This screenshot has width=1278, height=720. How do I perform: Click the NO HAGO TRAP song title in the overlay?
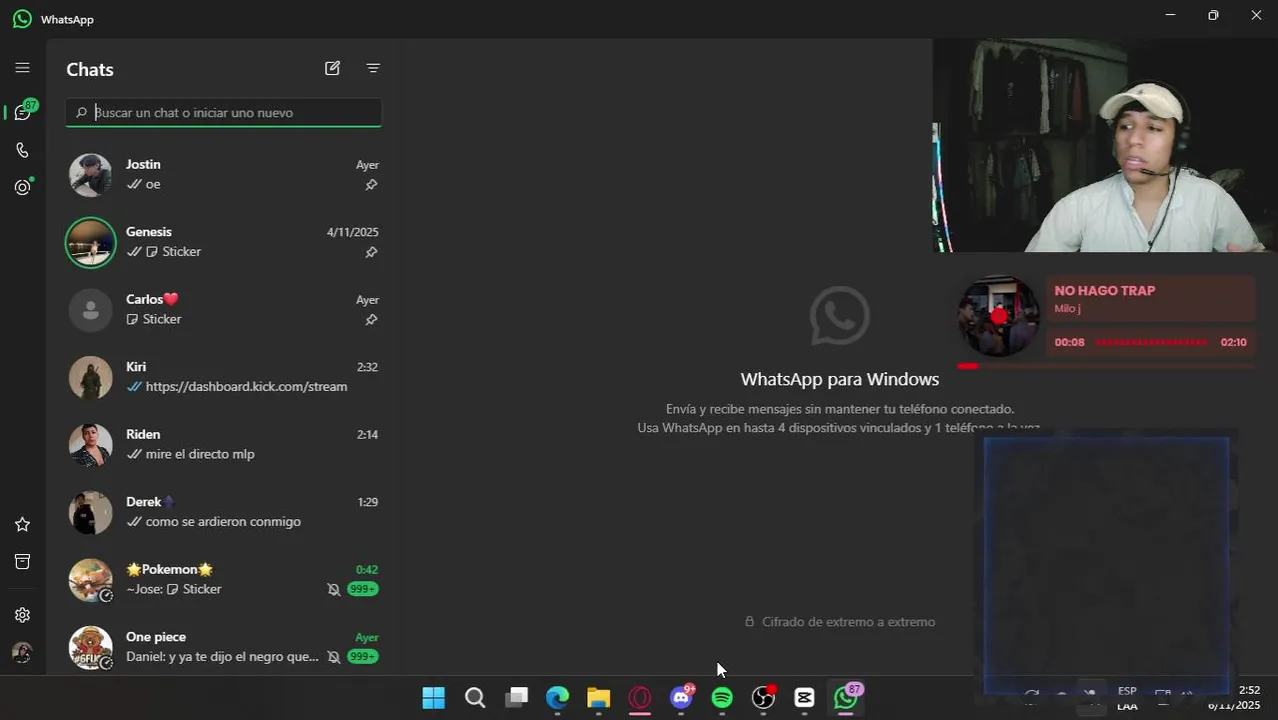click(x=1105, y=291)
